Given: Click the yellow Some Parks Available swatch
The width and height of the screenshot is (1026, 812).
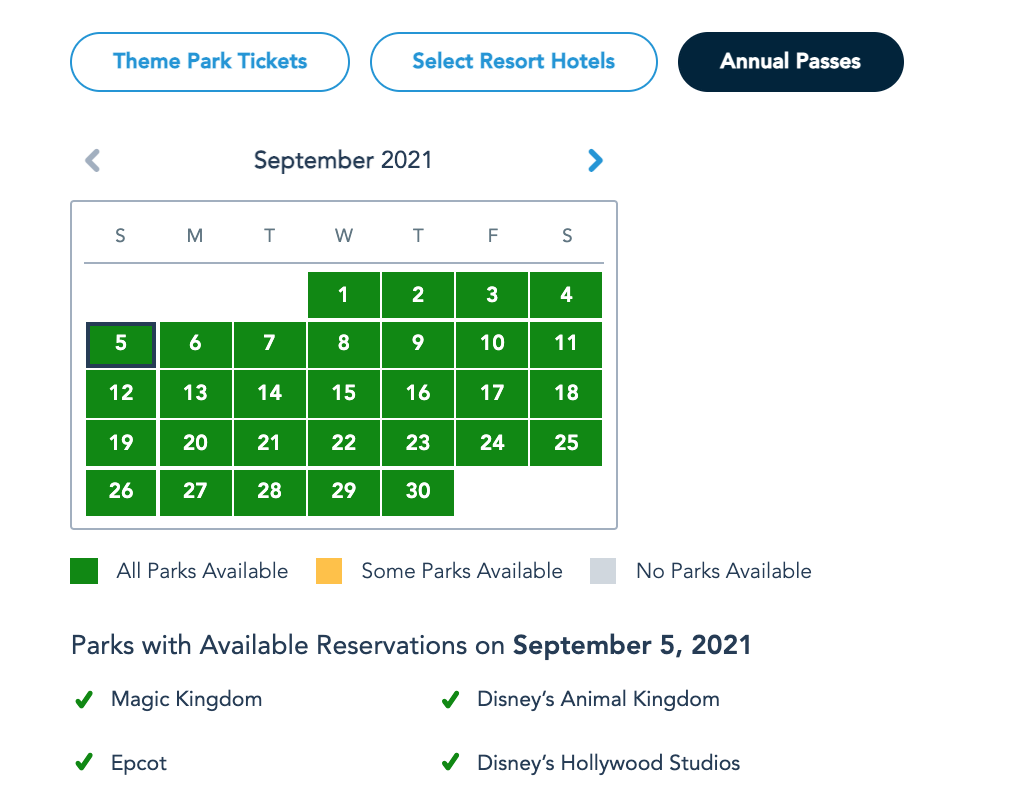Looking at the screenshot, I should click(329, 571).
